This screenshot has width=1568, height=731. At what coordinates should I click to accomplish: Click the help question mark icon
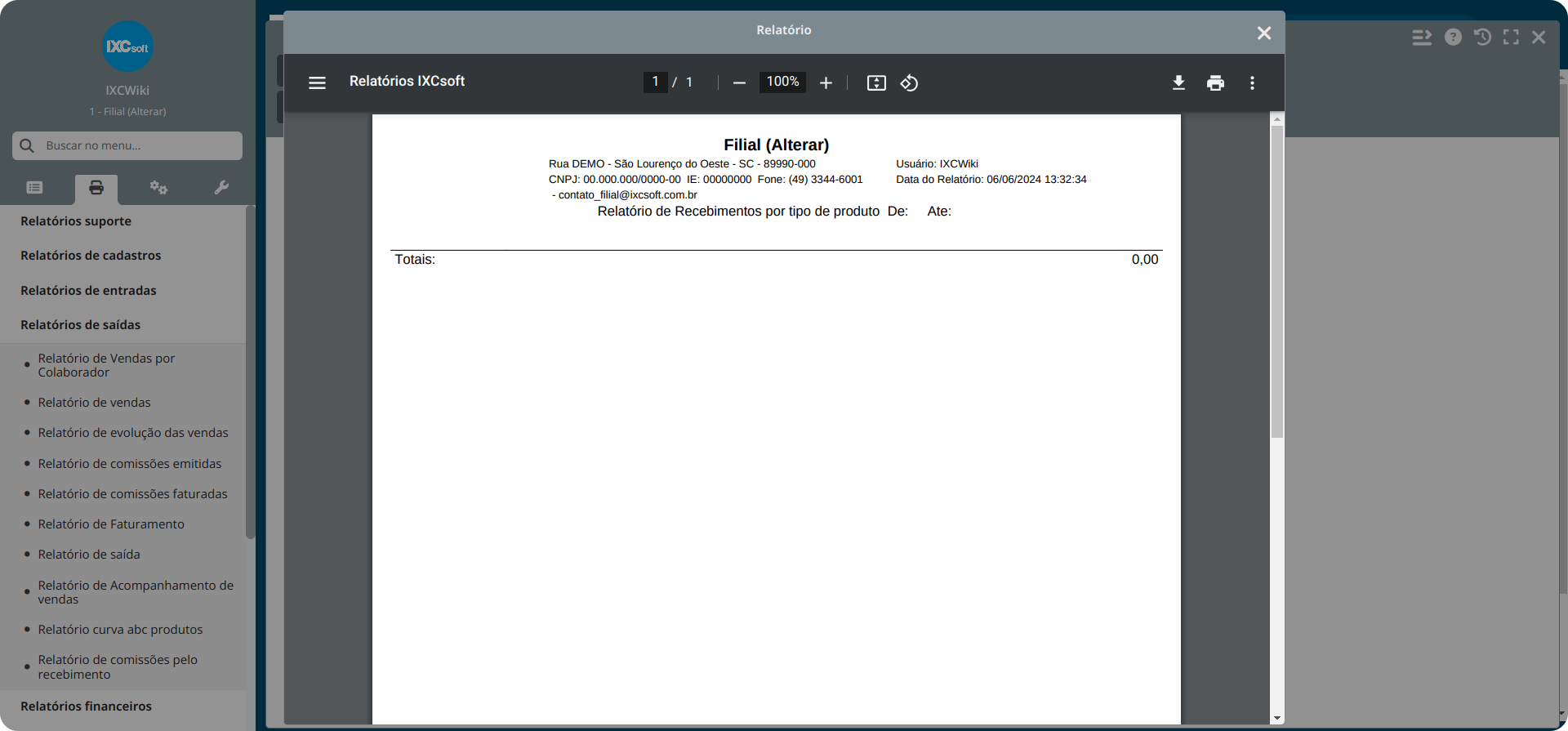pyautogui.click(x=1453, y=37)
